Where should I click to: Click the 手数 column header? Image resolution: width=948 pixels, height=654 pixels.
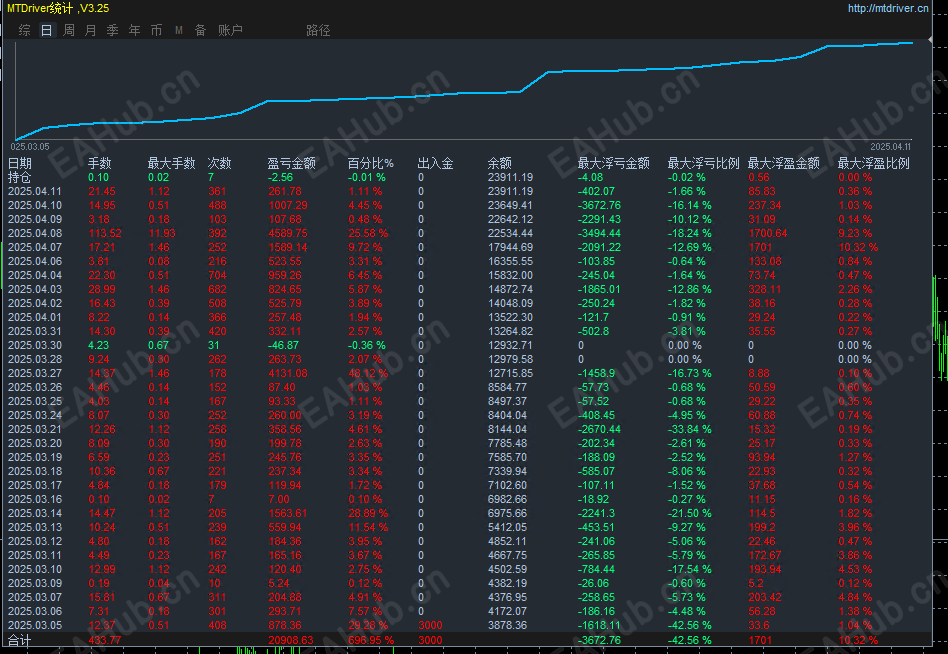coord(100,163)
